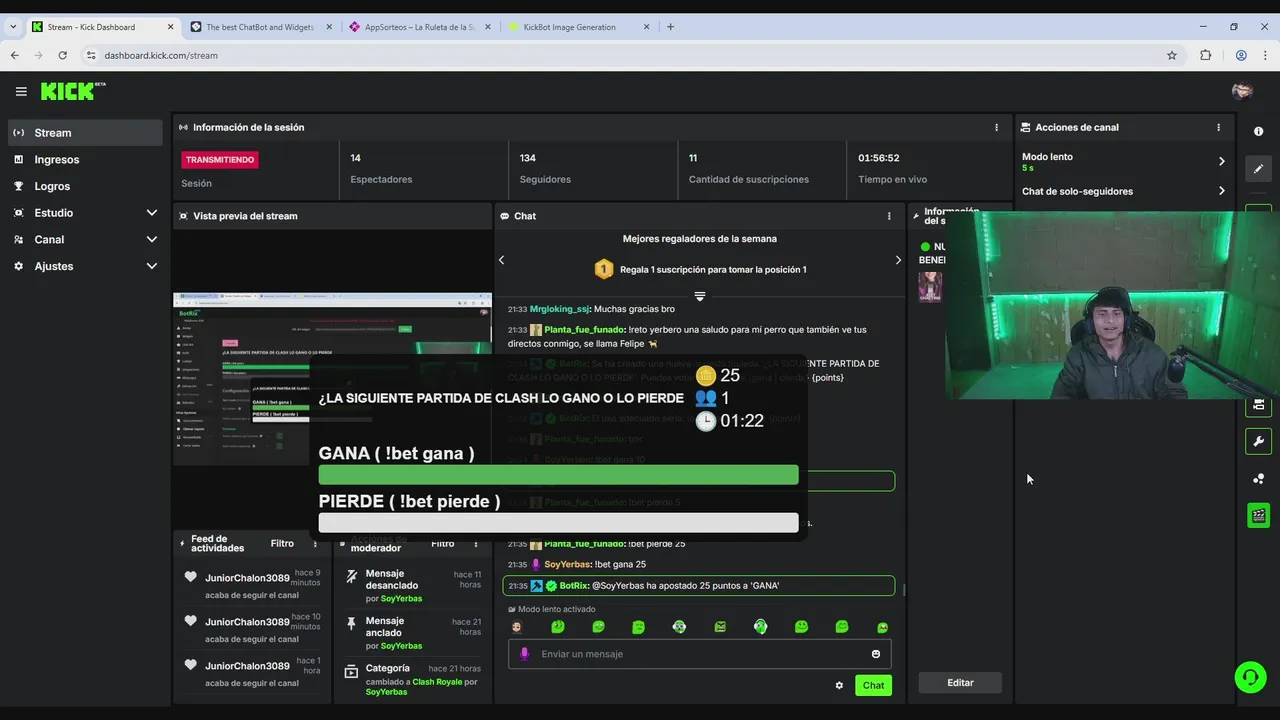Open Chat panel three-dot menu
The width and height of the screenshot is (1280, 720).
click(x=889, y=216)
